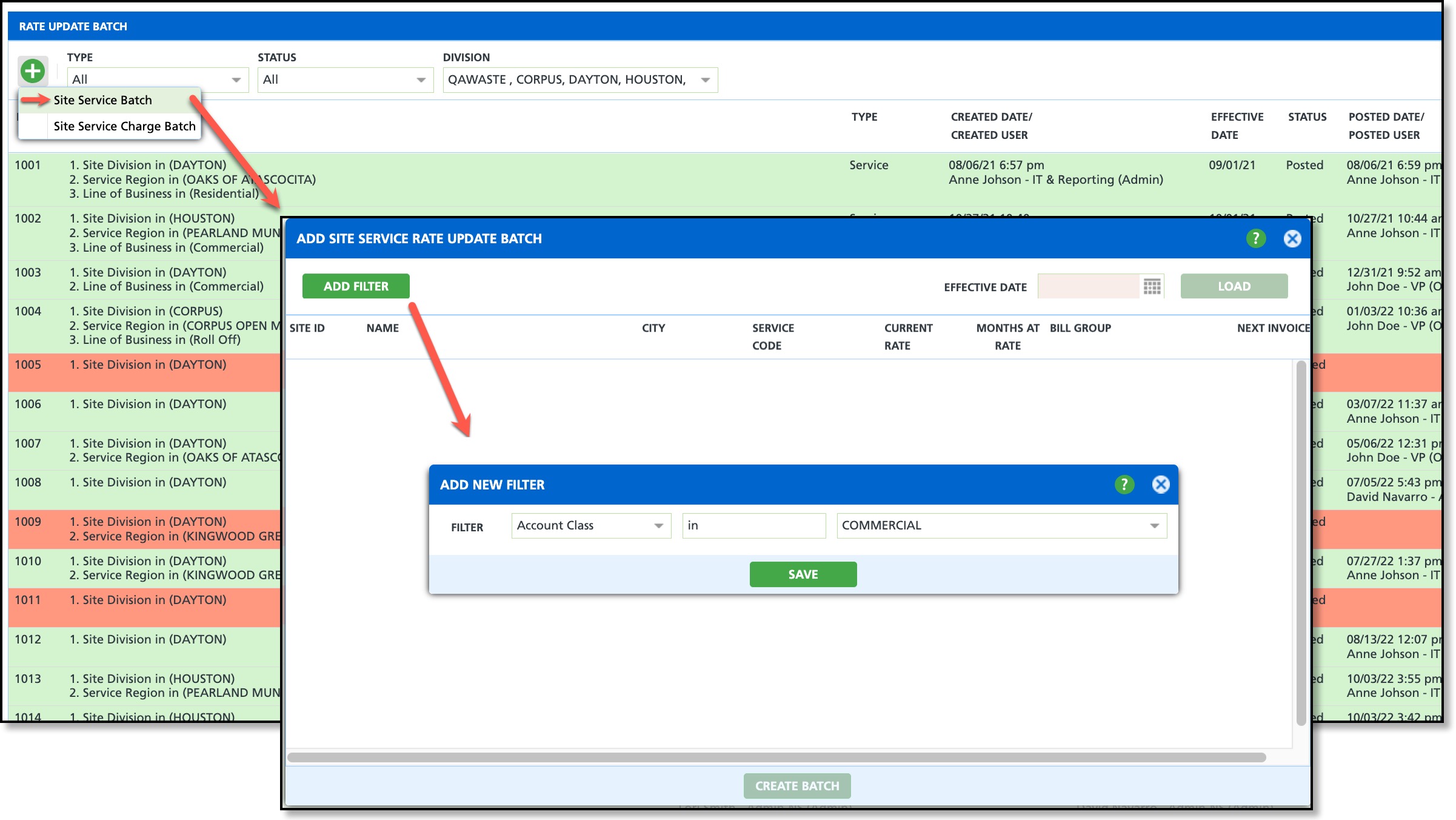Open help for Add Site Service Rate Update Batch

click(1255, 238)
